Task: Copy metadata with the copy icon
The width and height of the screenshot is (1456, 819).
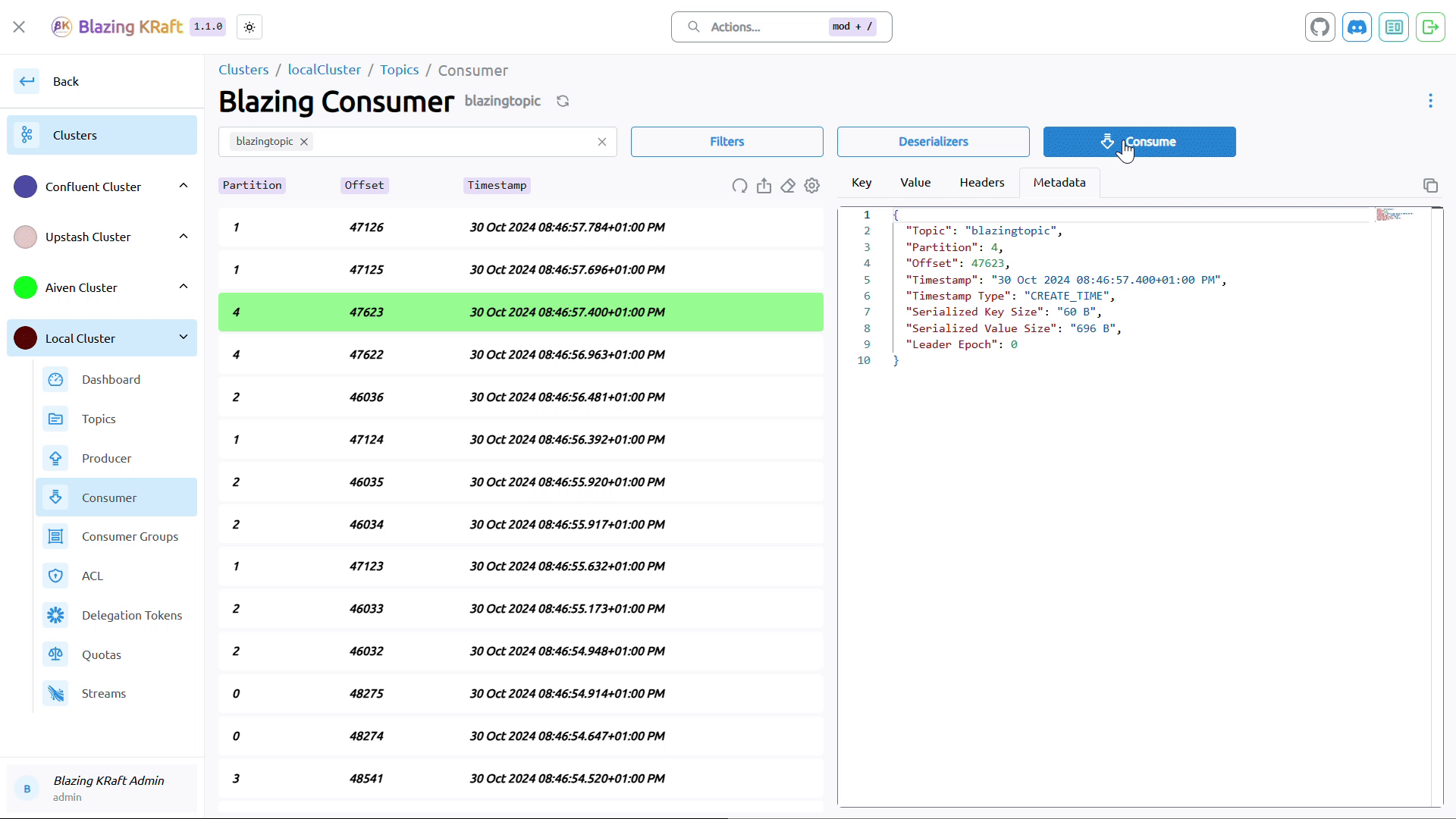Action: [x=1430, y=186]
